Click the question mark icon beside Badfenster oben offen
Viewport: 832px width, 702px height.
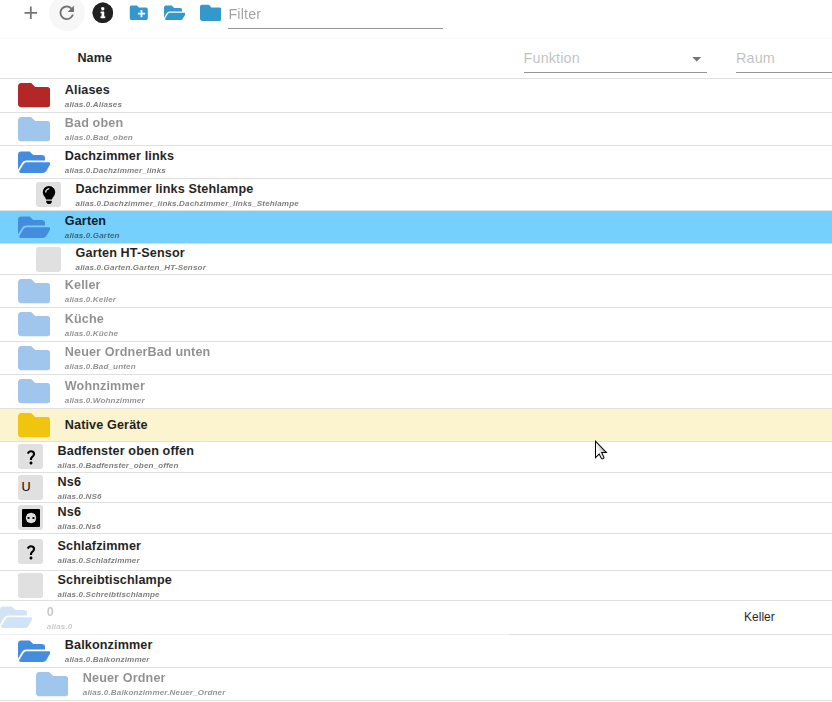[x=30, y=457]
